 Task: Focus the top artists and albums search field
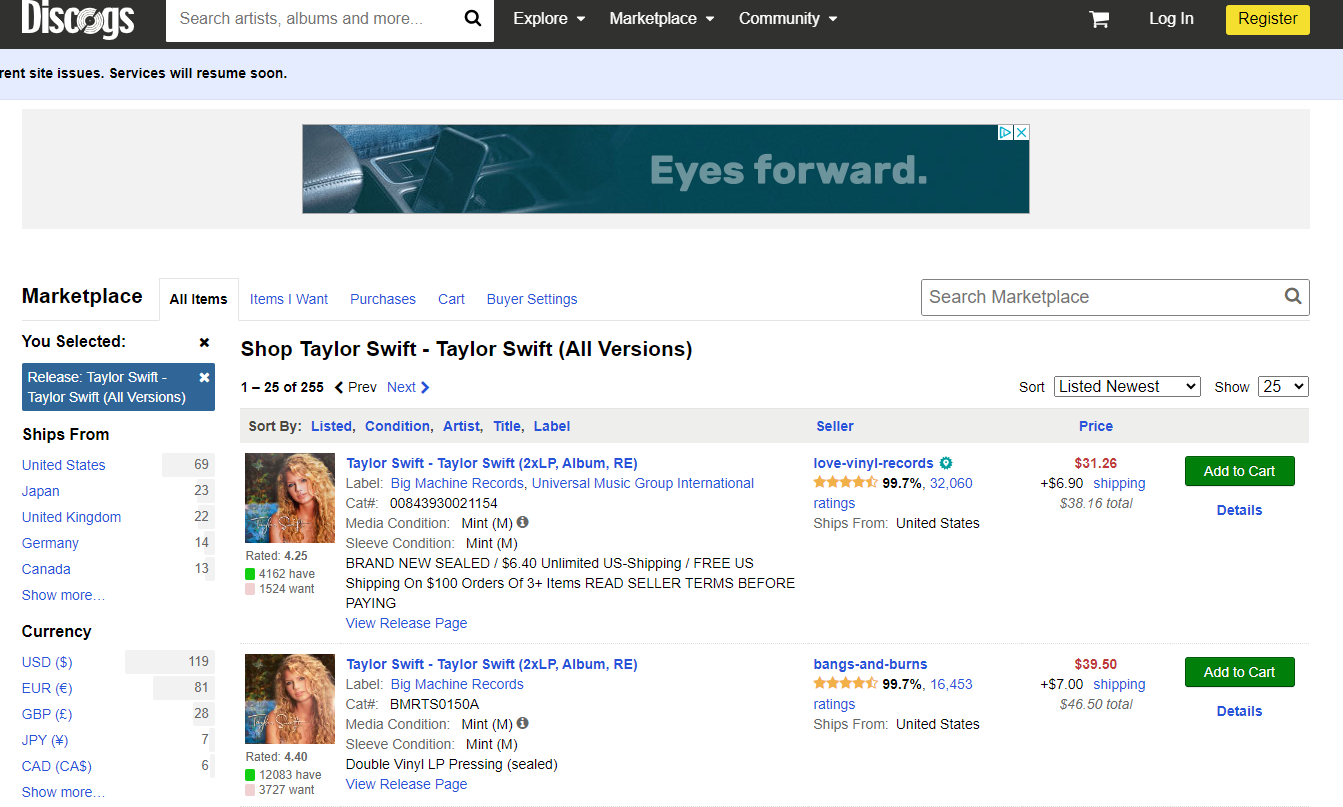tap(310, 19)
